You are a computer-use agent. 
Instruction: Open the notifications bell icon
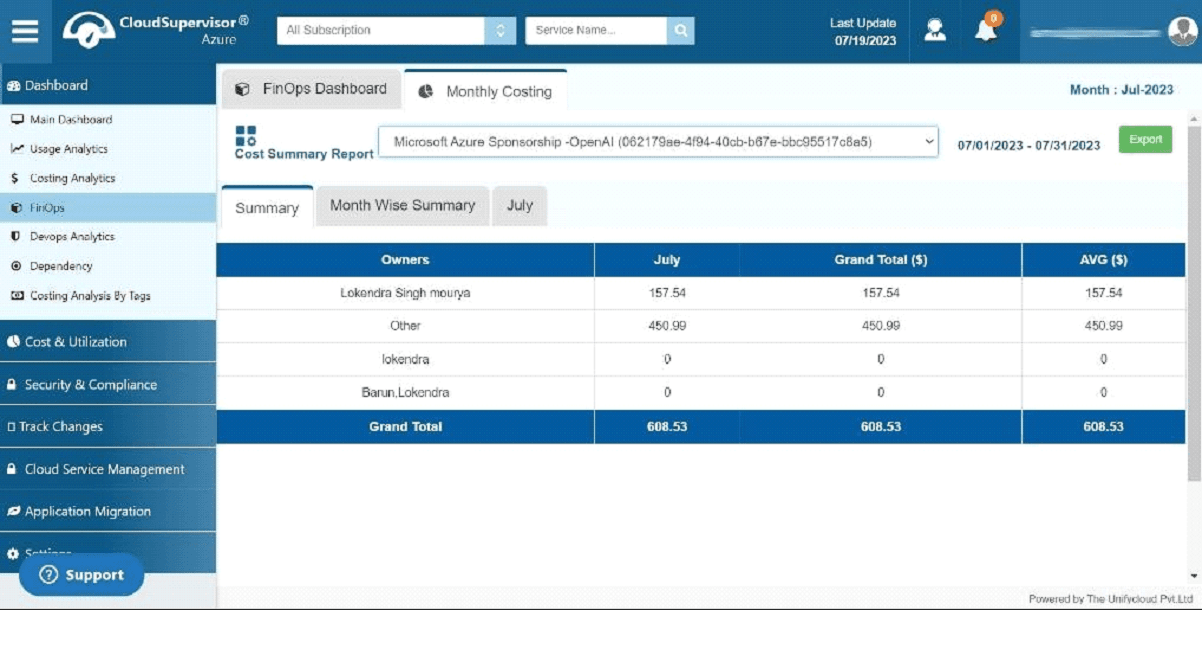tap(986, 29)
